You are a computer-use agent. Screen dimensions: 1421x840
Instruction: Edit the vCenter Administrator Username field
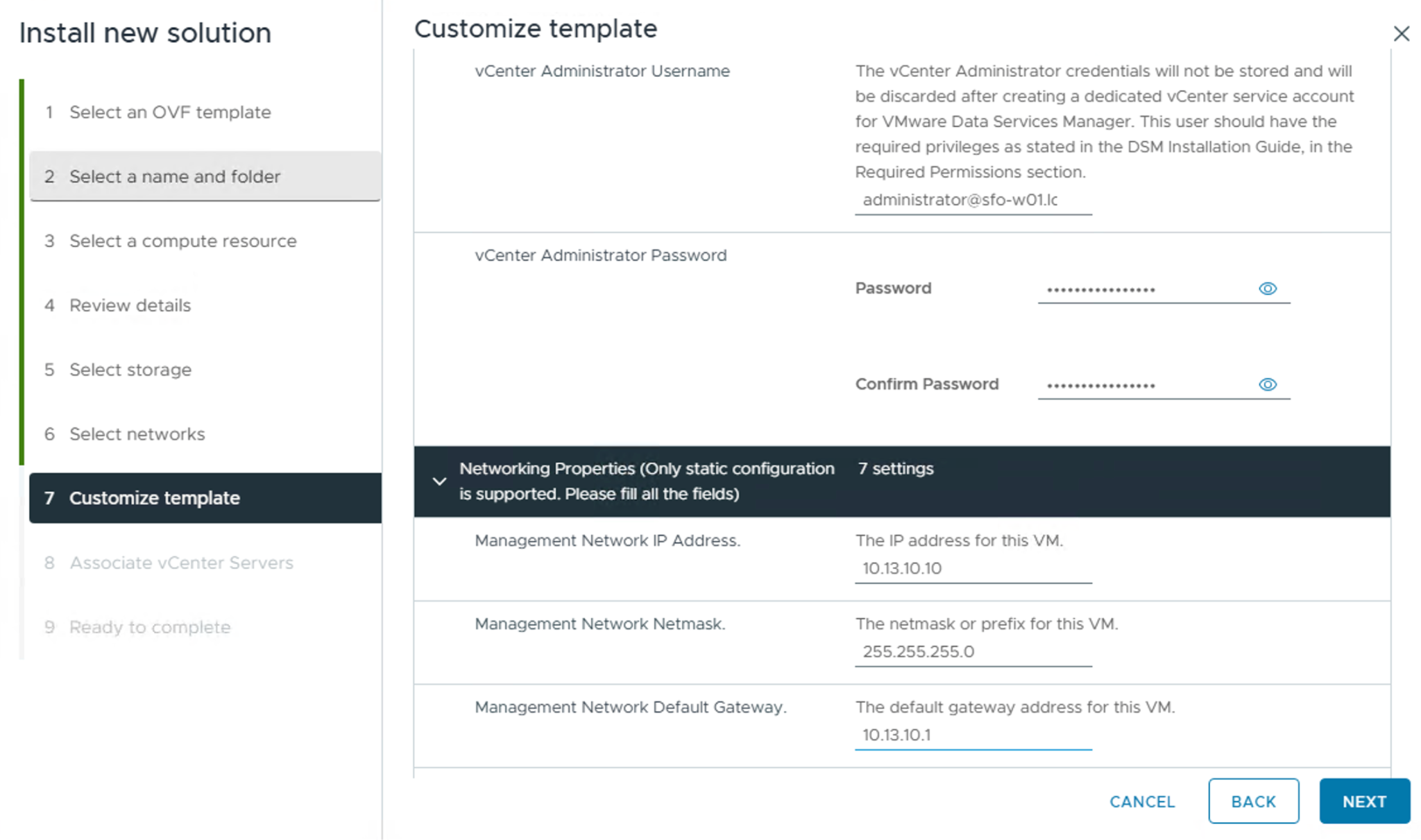(x=972, y=200)
